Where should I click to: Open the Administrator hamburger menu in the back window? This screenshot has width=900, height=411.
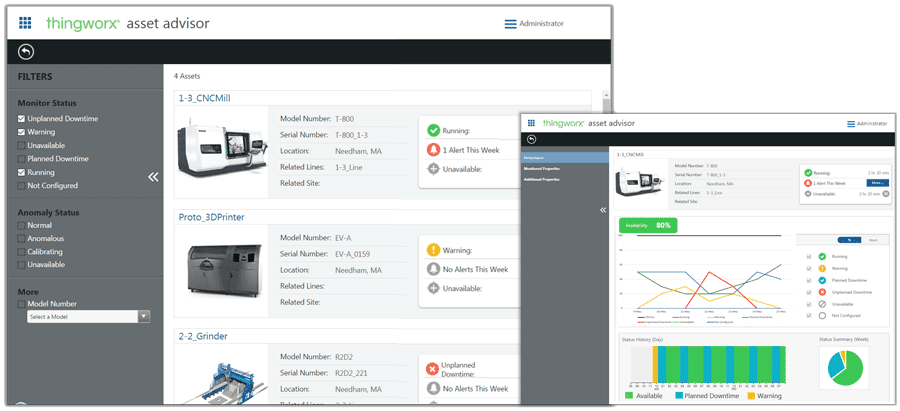click(510, 24)
